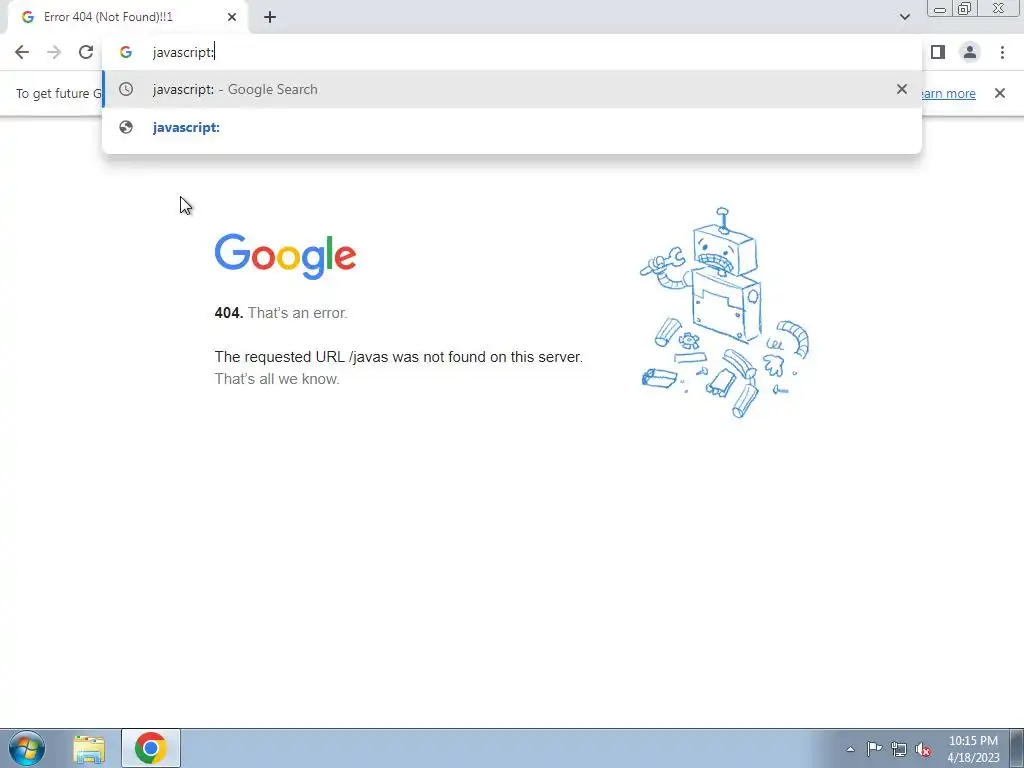Click into the address bar showing javascript:

[x=512, y=52]
